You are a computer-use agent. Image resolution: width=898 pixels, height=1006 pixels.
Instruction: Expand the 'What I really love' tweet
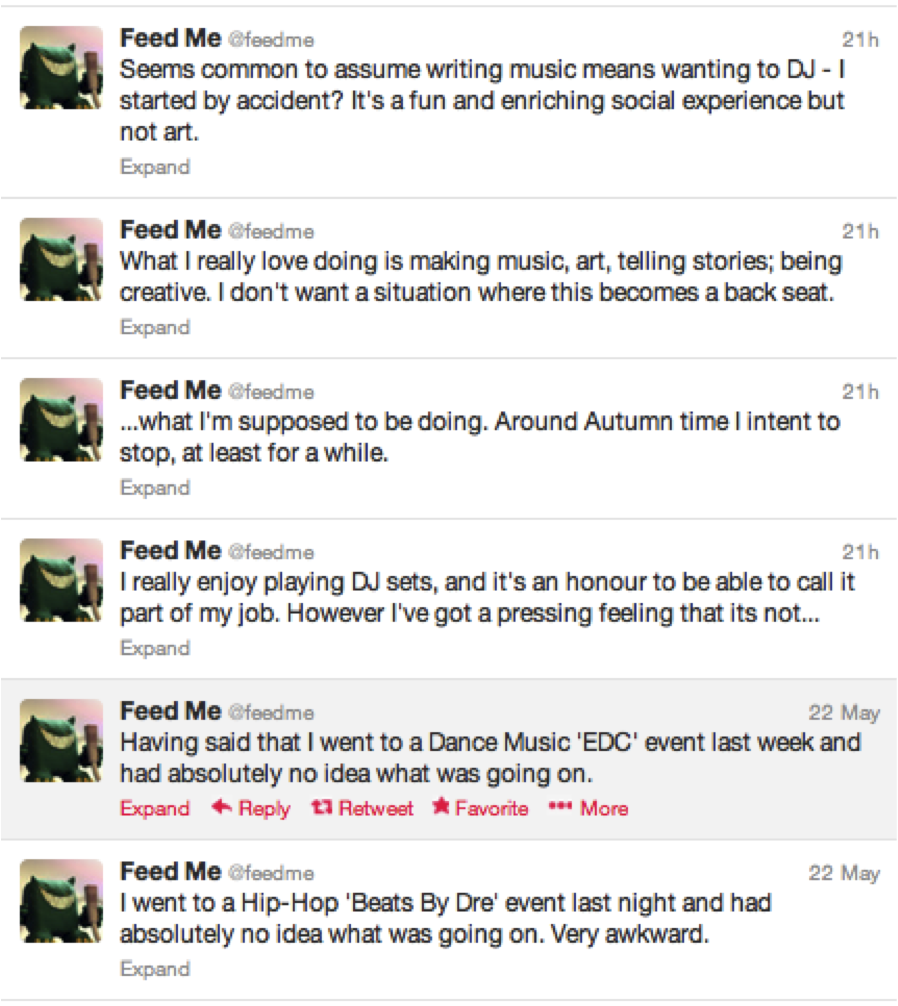(155, 327)
